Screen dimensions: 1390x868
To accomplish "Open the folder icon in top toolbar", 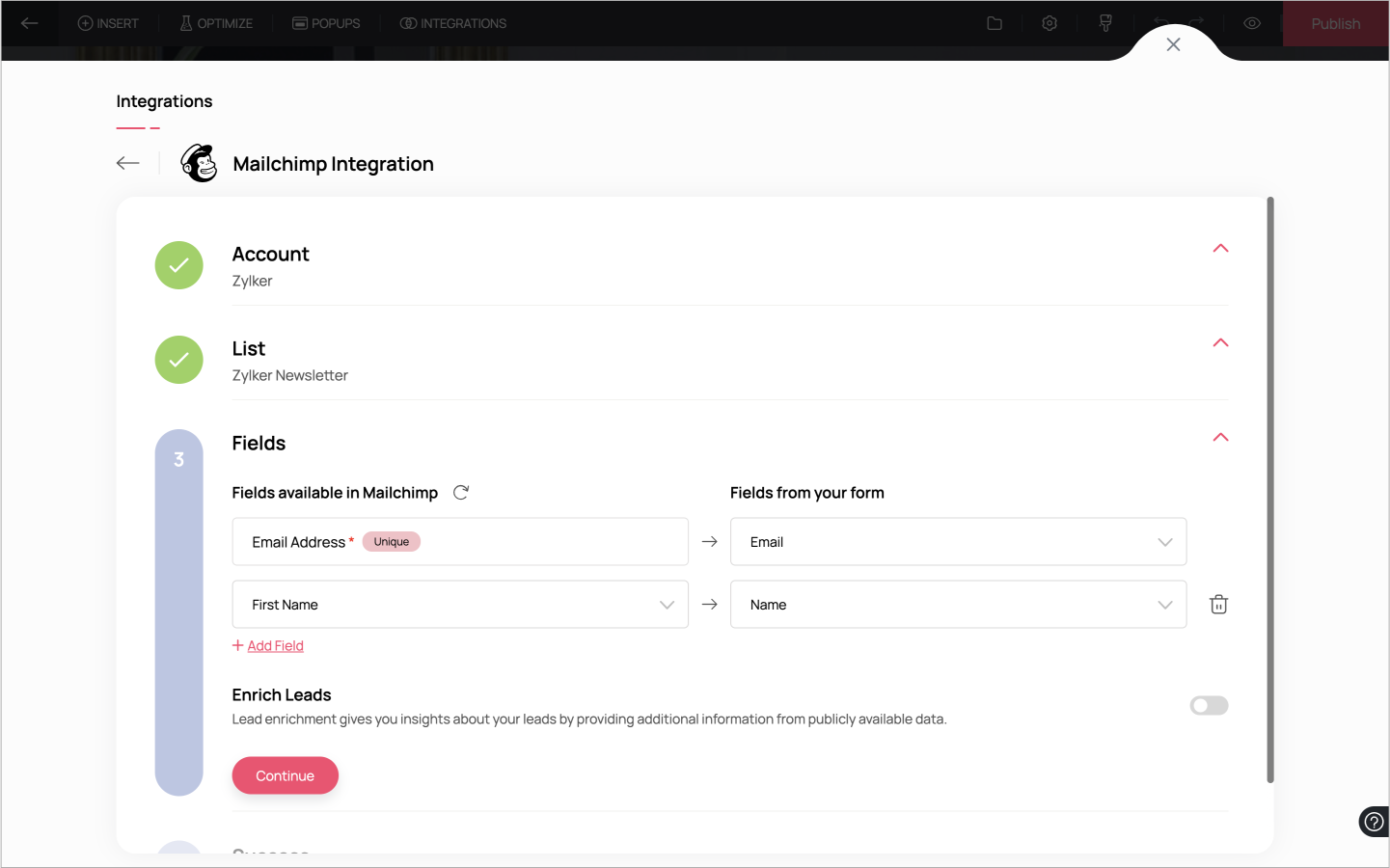I will coord(995,23).
